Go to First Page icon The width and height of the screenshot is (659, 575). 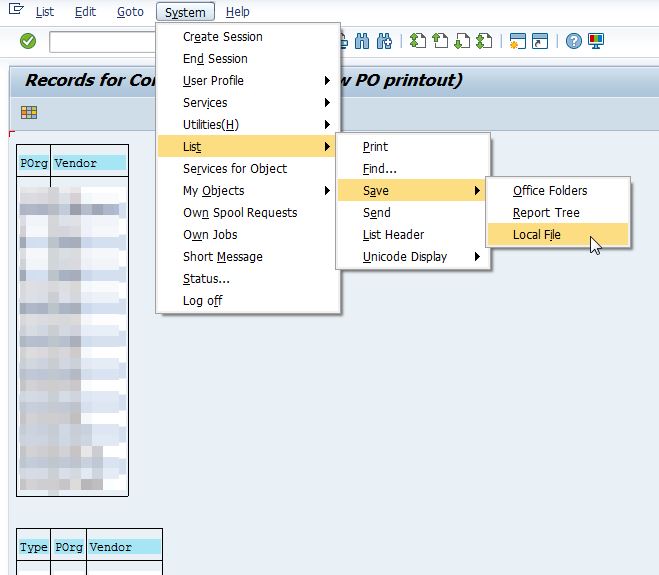[418, 41]
